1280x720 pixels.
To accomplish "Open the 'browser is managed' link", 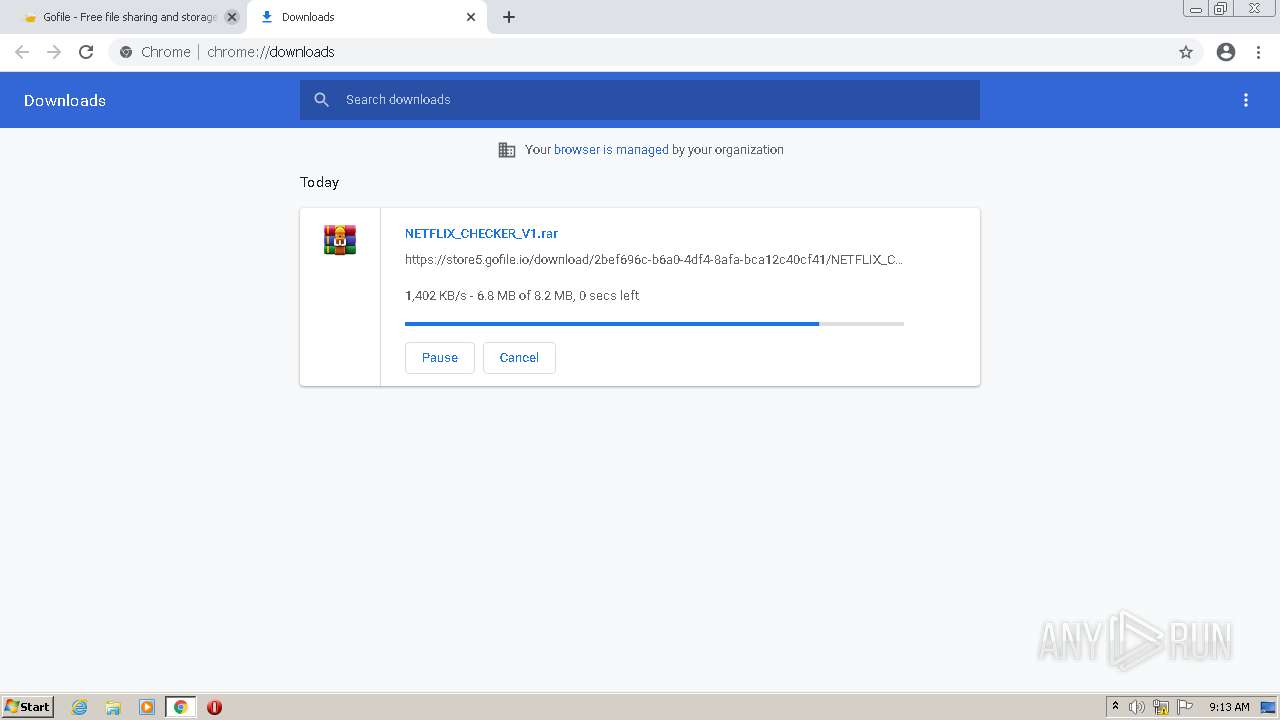I will click(x=611, y=150).
